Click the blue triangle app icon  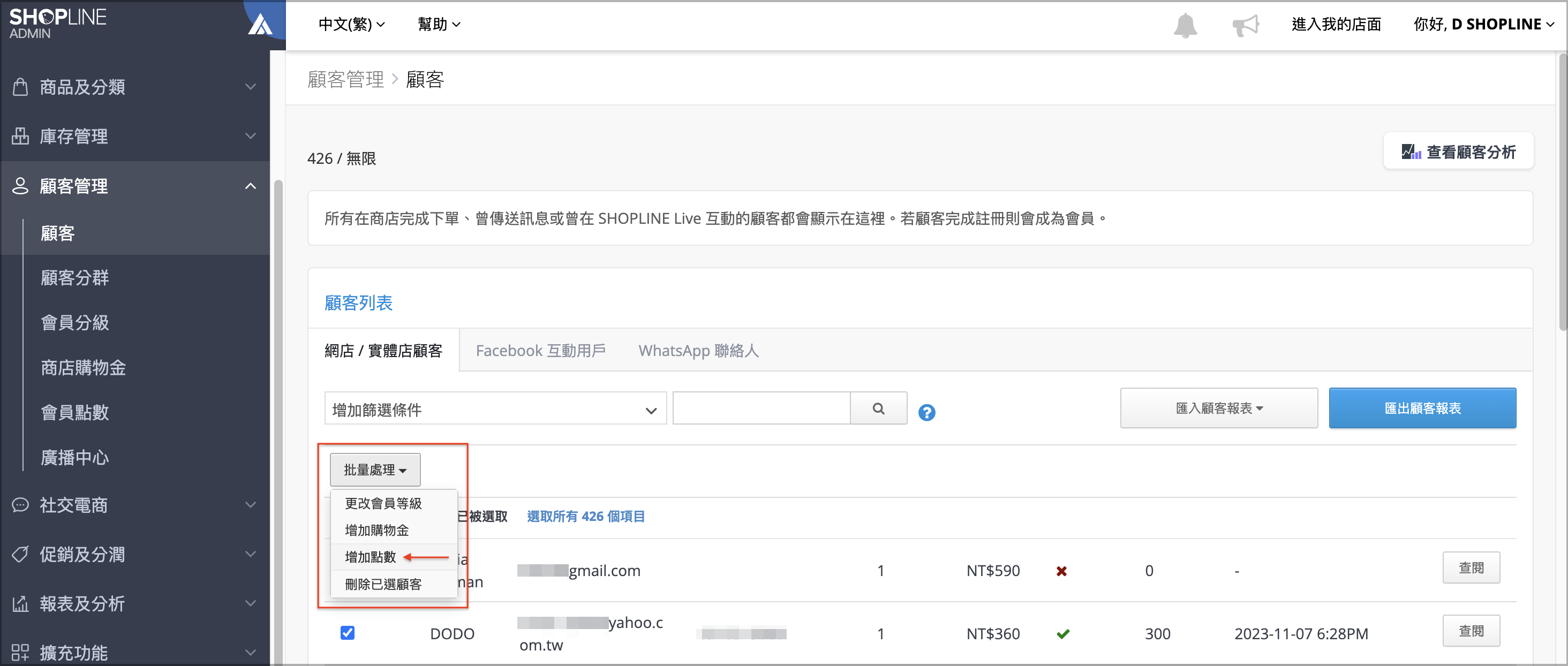coord(260,24)
